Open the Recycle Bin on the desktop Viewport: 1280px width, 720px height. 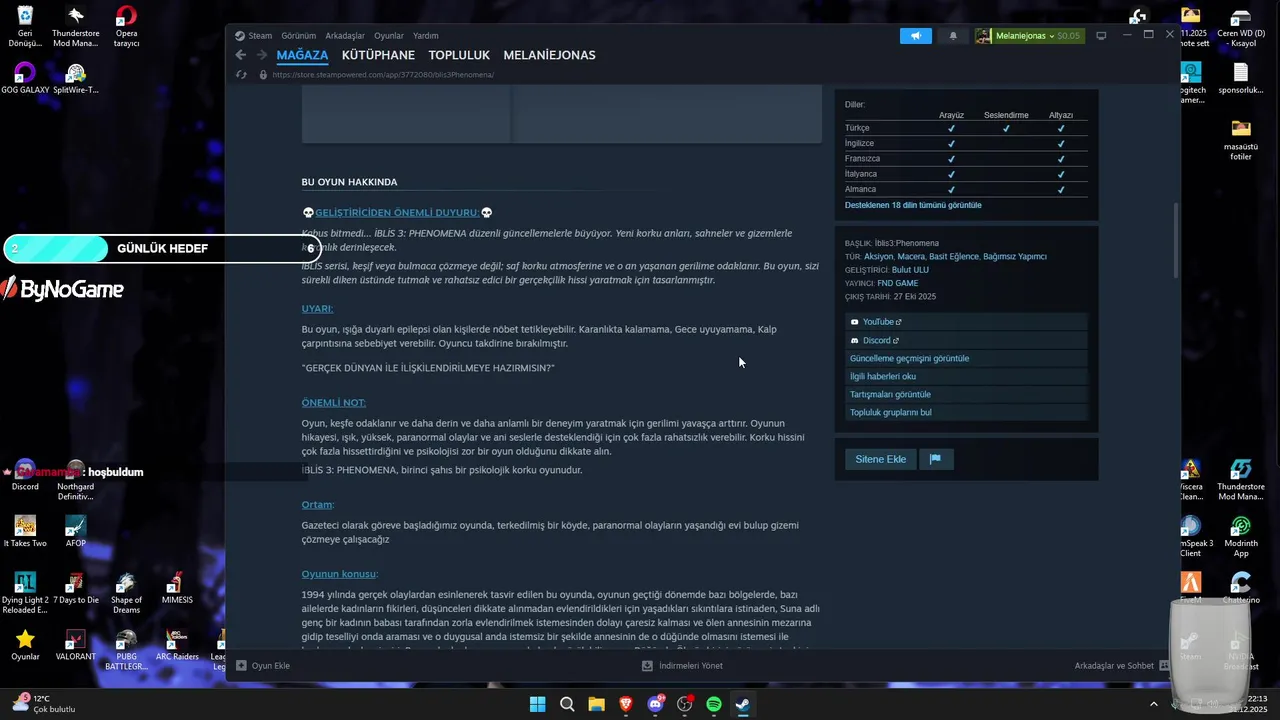click(25, 27)
